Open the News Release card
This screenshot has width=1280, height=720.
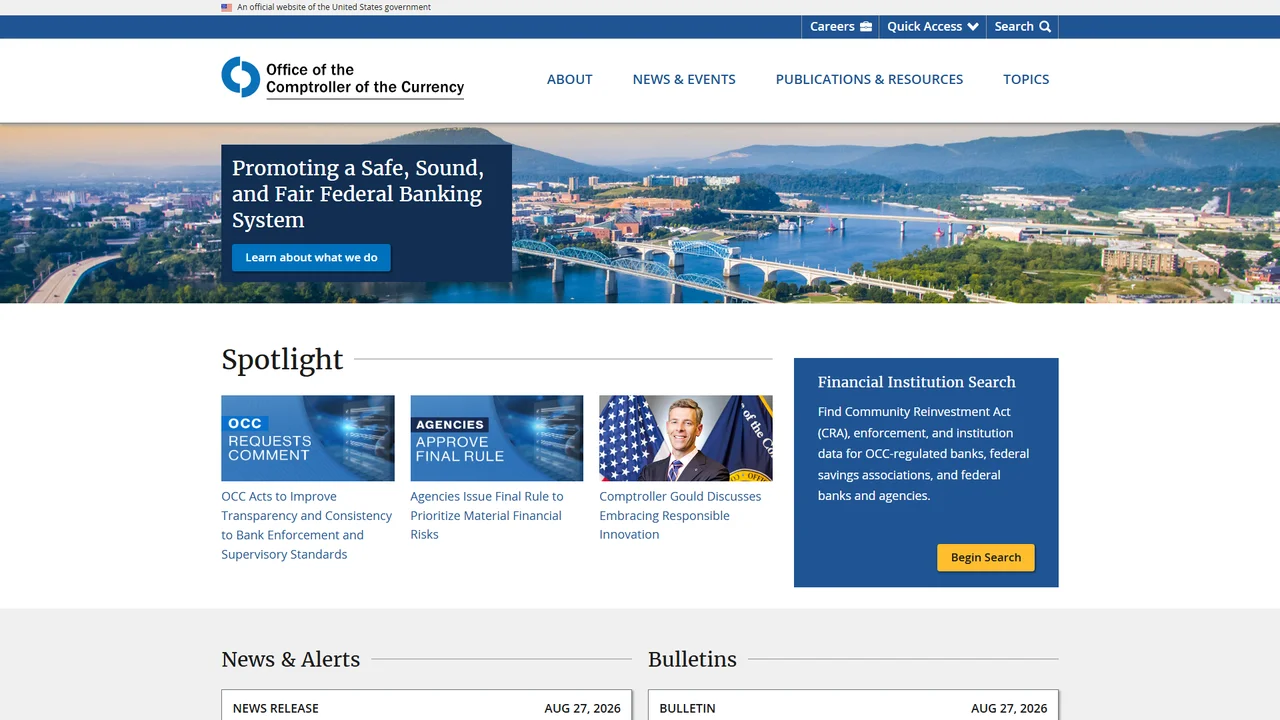427,705
